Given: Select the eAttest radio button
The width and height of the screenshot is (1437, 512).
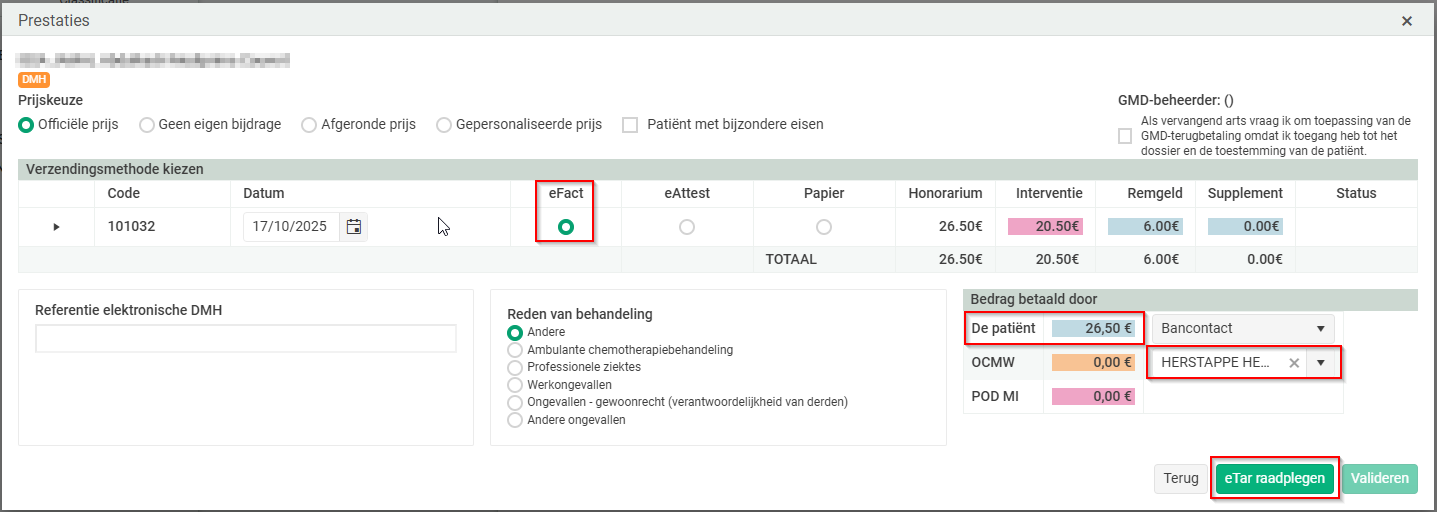Looking at the screenshot, I should pyautogui.click(x=686, y=227).
